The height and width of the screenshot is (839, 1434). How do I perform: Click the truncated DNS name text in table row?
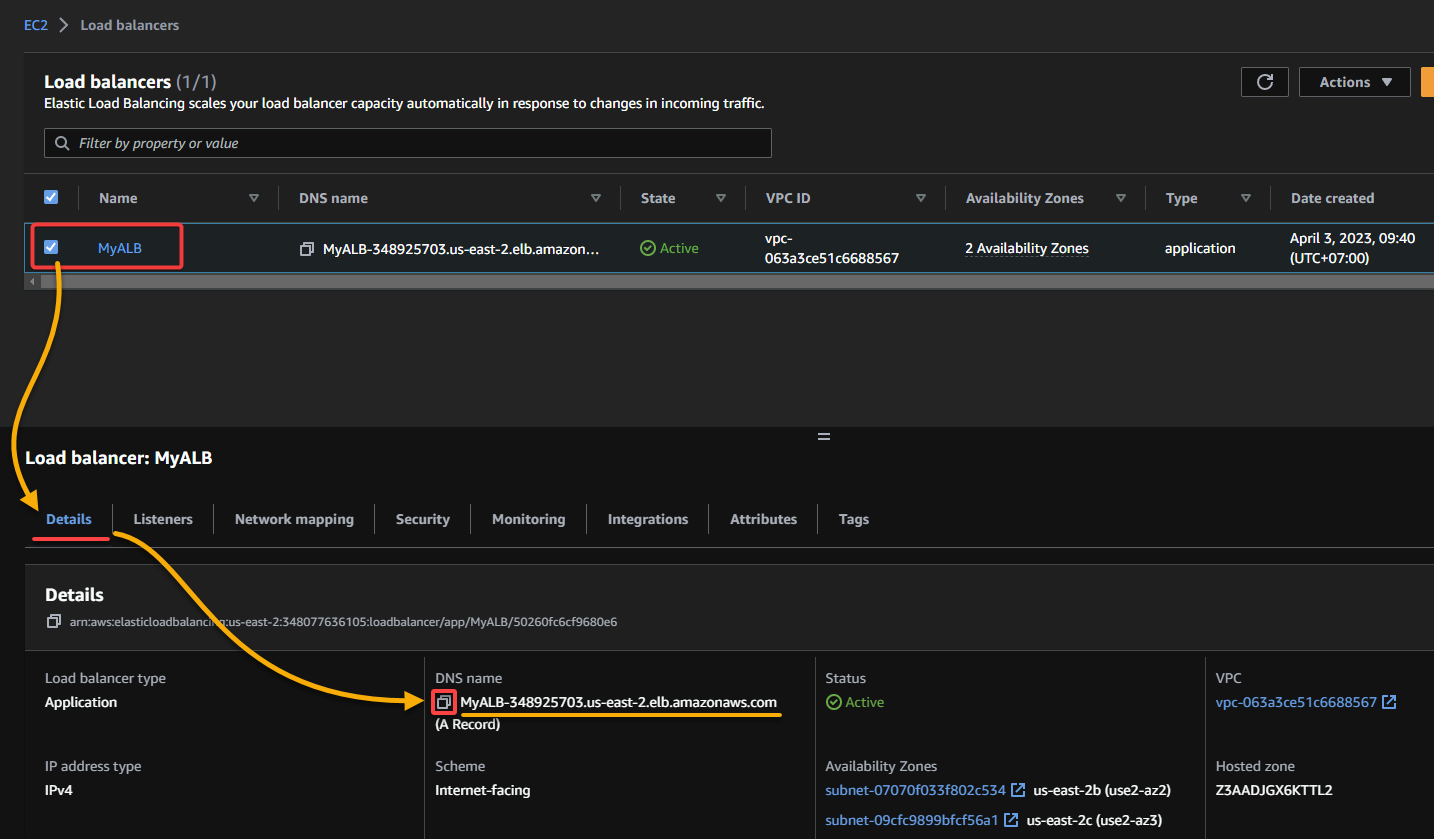(461, 249)
